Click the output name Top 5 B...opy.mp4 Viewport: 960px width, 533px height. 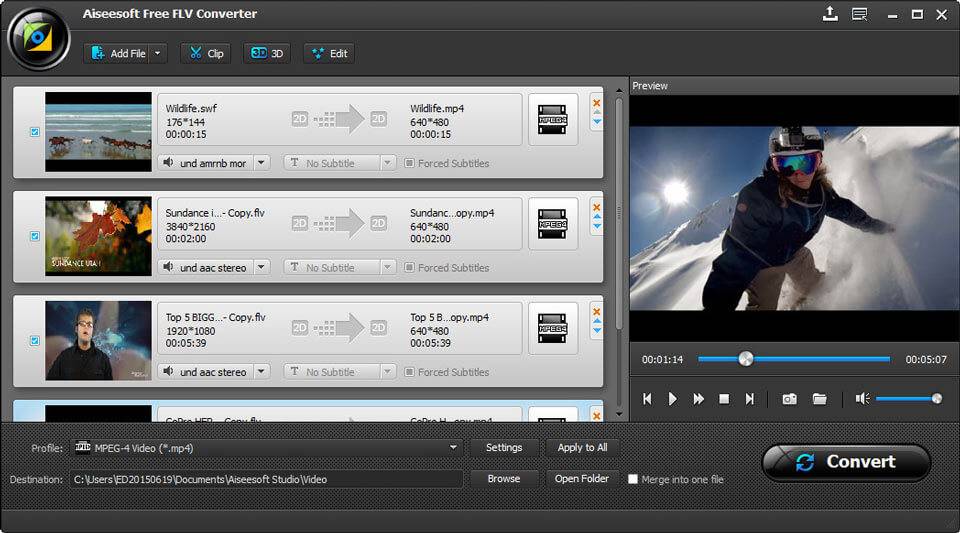point(449,318)
